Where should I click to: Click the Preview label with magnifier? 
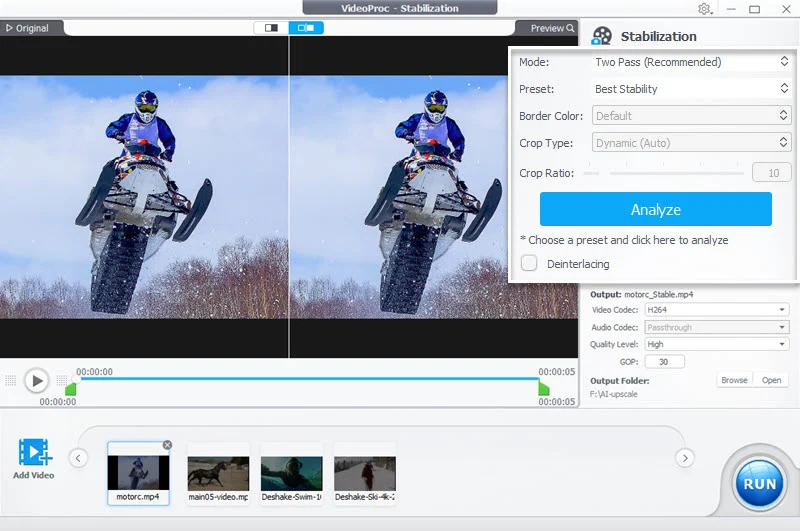552,28
